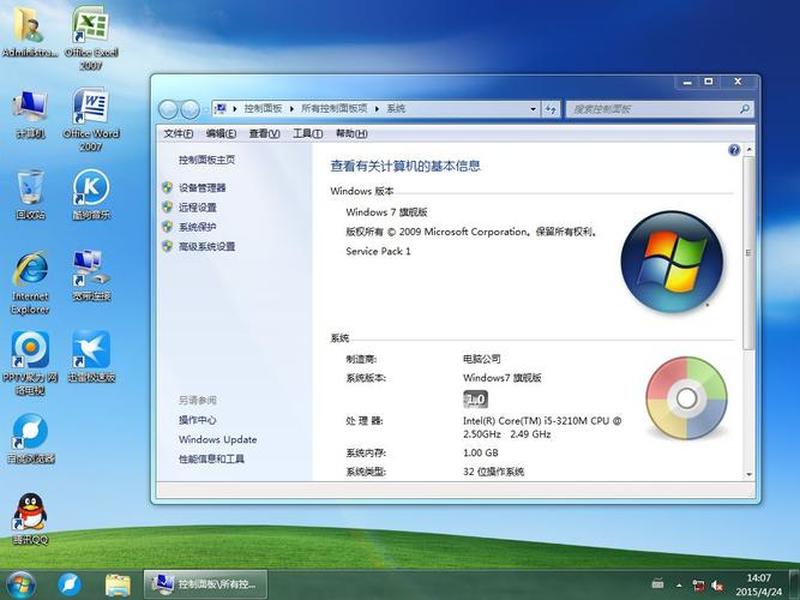Launch 迅雷极速版 desktop shortcut
800x600 pixels.
click(91, 357)
